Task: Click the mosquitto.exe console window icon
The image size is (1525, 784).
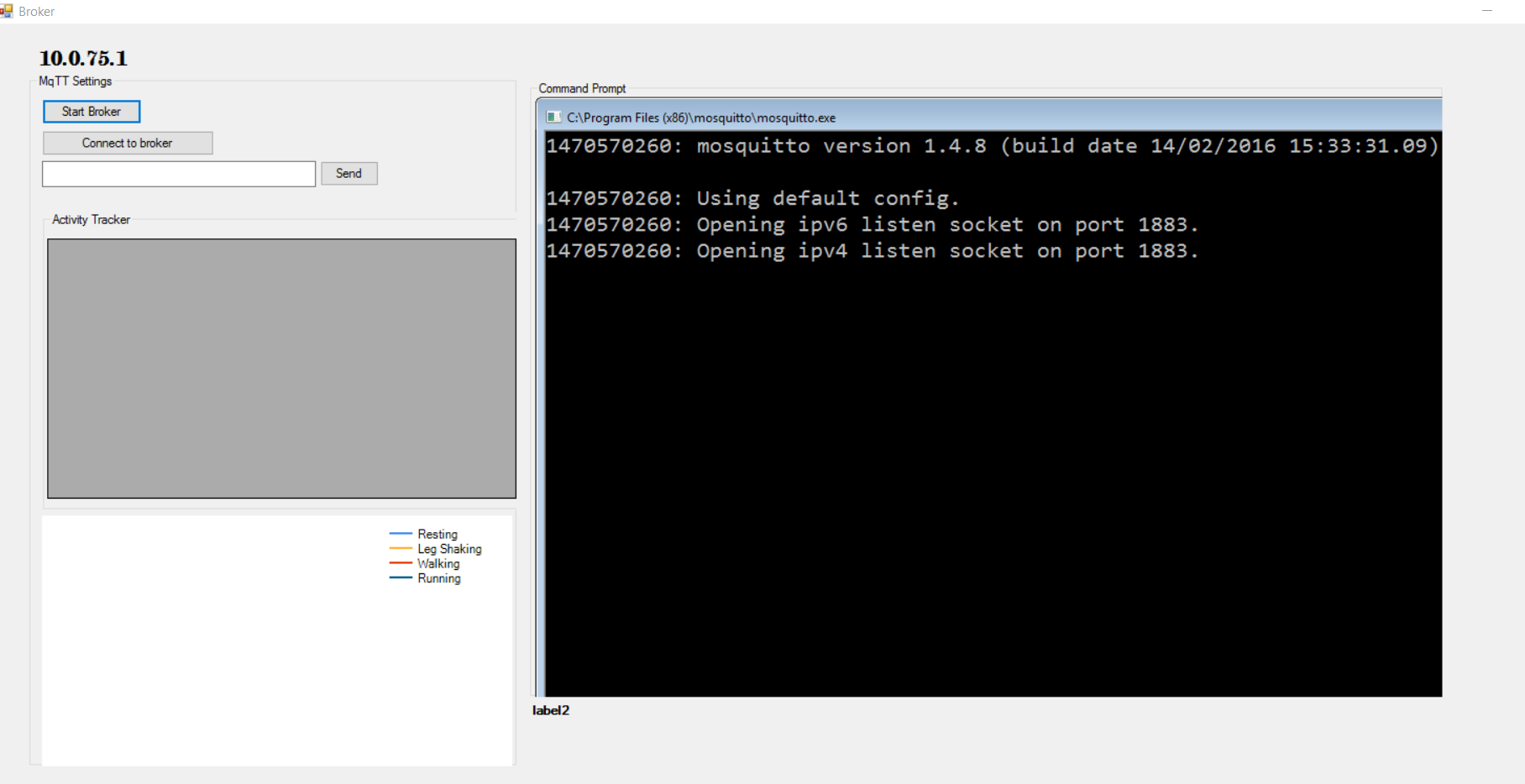Action: pyautogui.click(x=553, y=117)
